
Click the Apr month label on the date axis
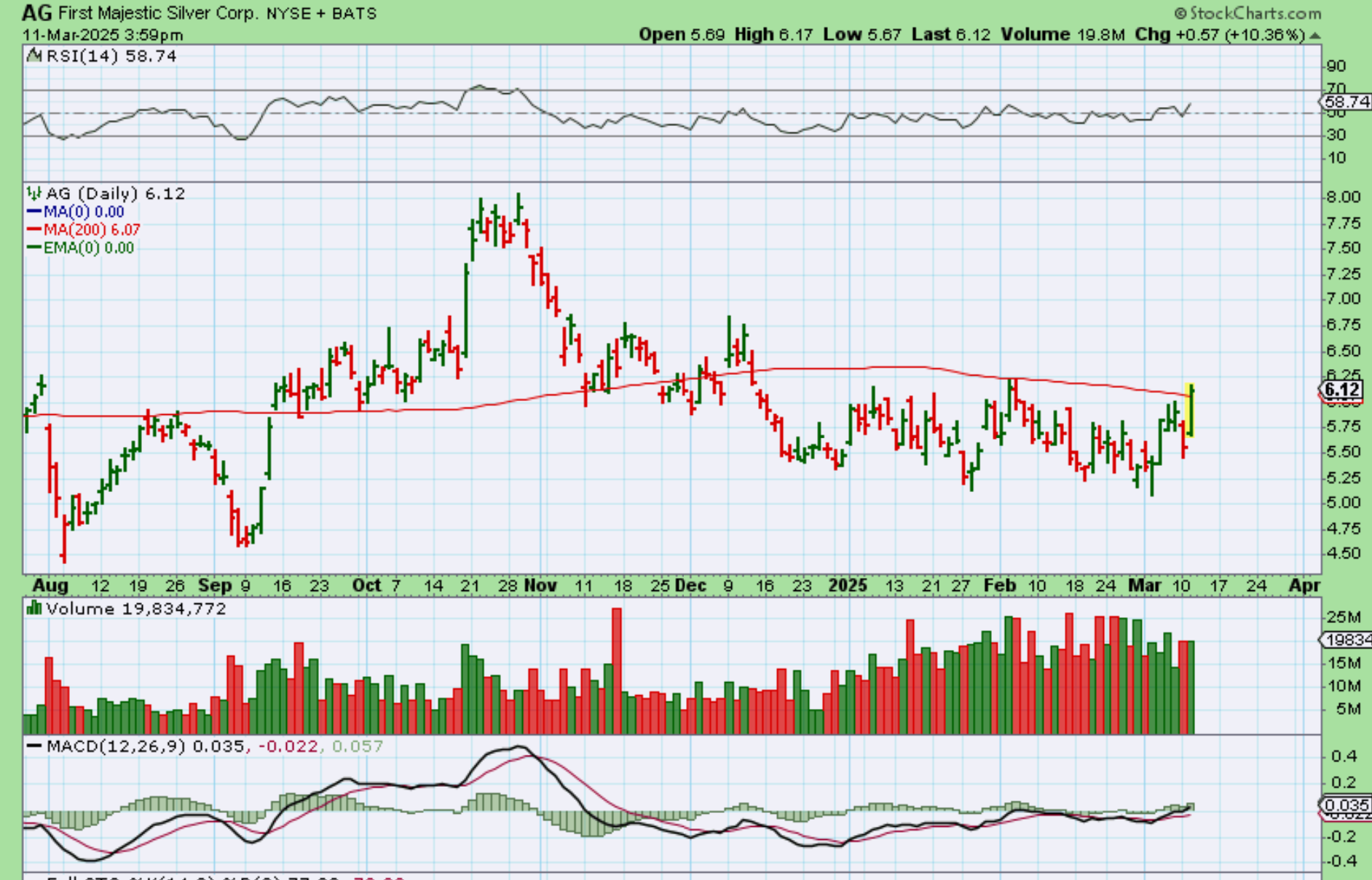[1305, 585]
